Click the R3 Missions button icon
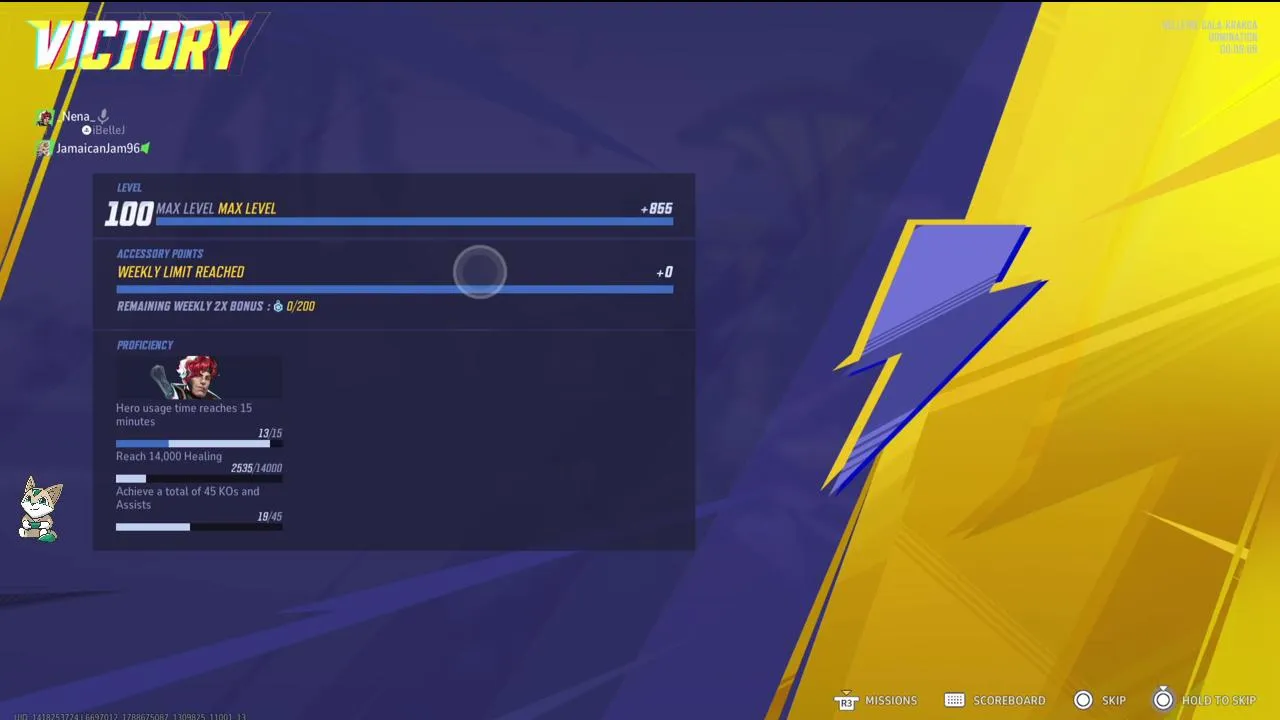 (846, 700)
